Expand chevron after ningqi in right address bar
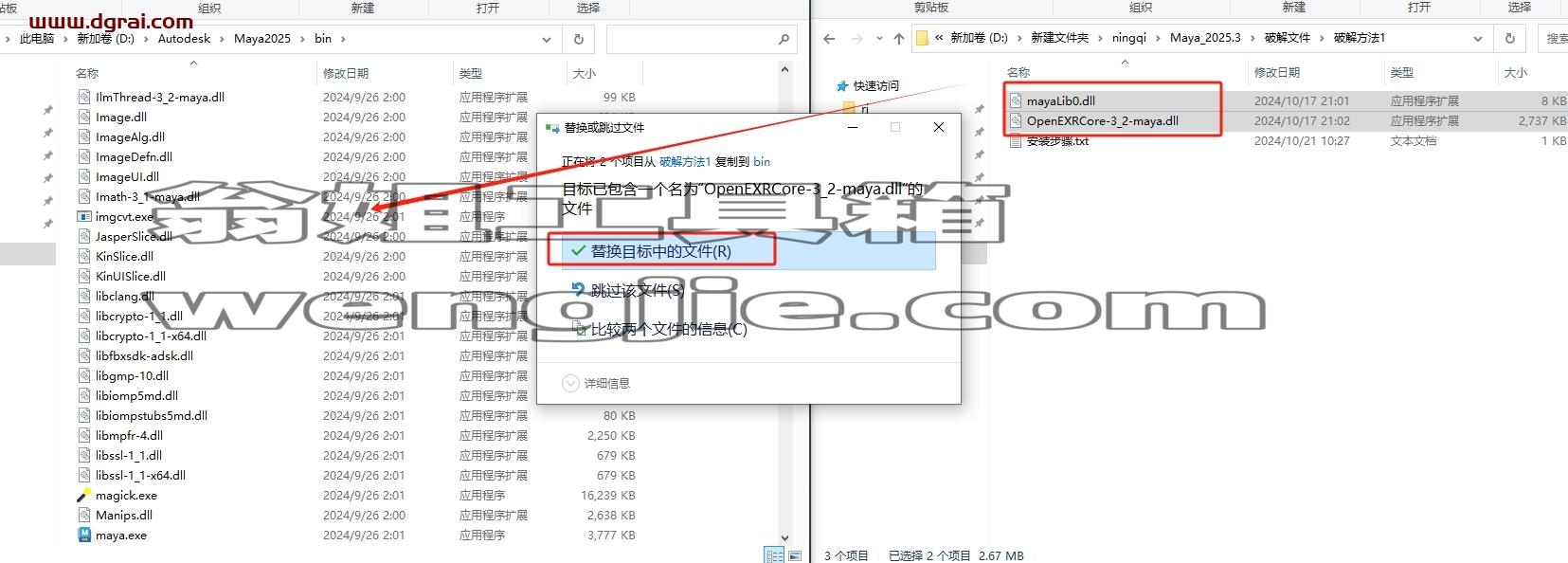 pyautogui.click(x=1158, y=38)
